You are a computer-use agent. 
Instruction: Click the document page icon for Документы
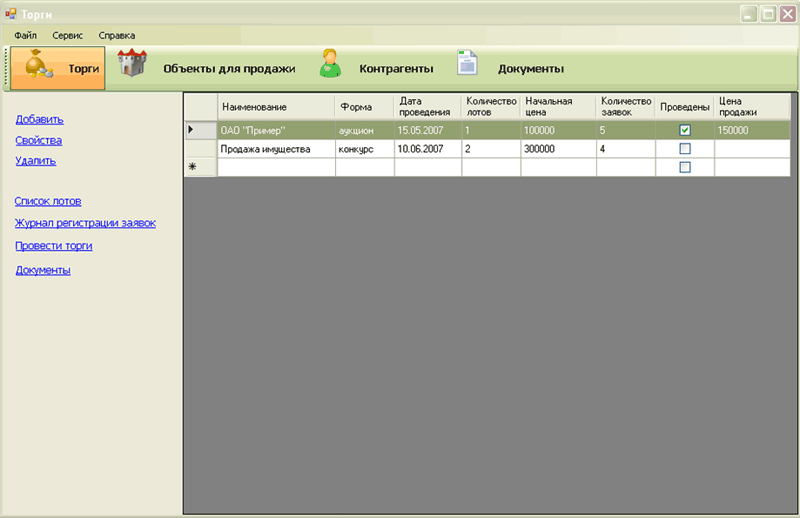tap(467, 63)
